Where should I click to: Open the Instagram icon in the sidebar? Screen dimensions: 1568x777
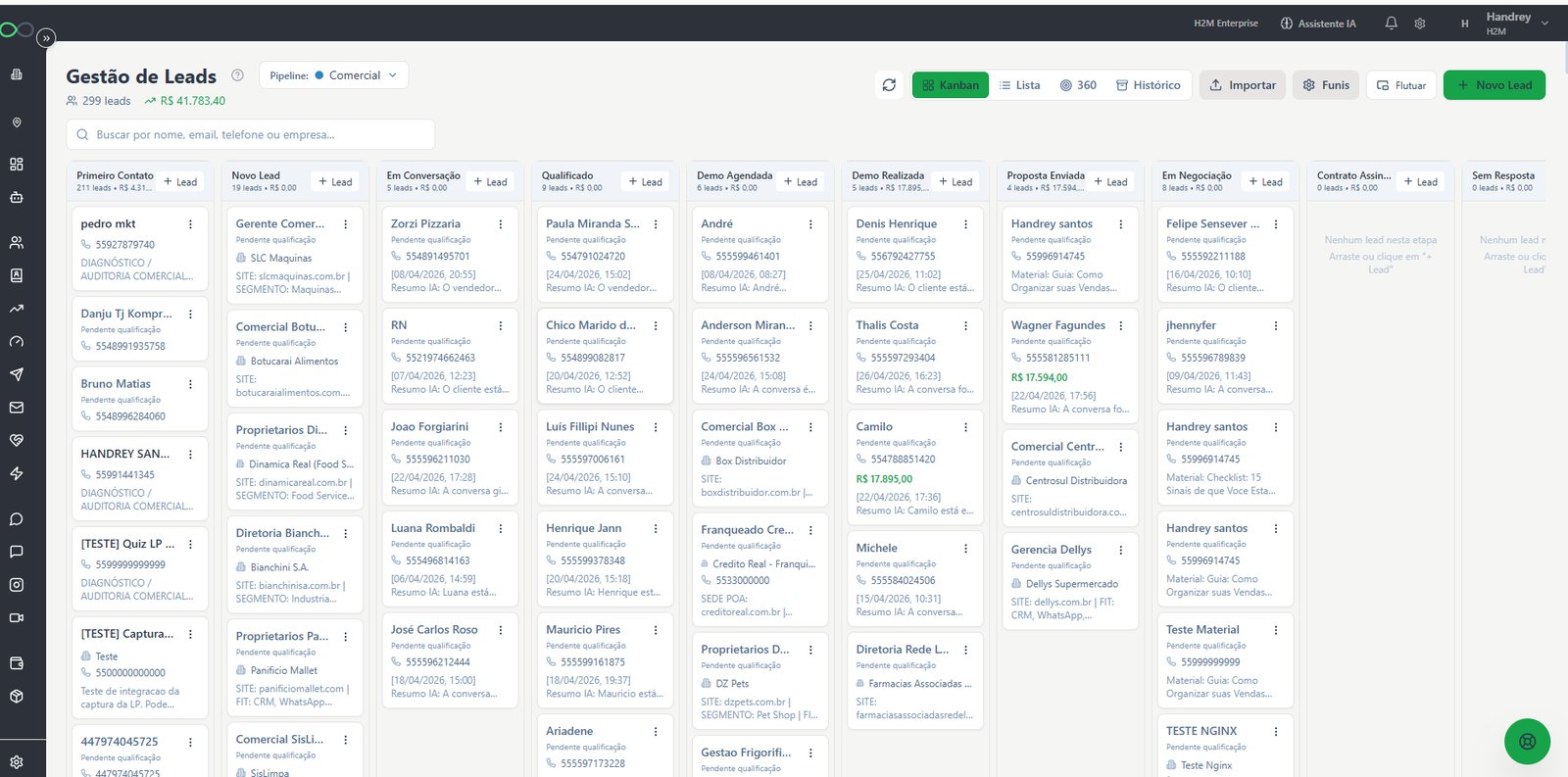point(17,585)
